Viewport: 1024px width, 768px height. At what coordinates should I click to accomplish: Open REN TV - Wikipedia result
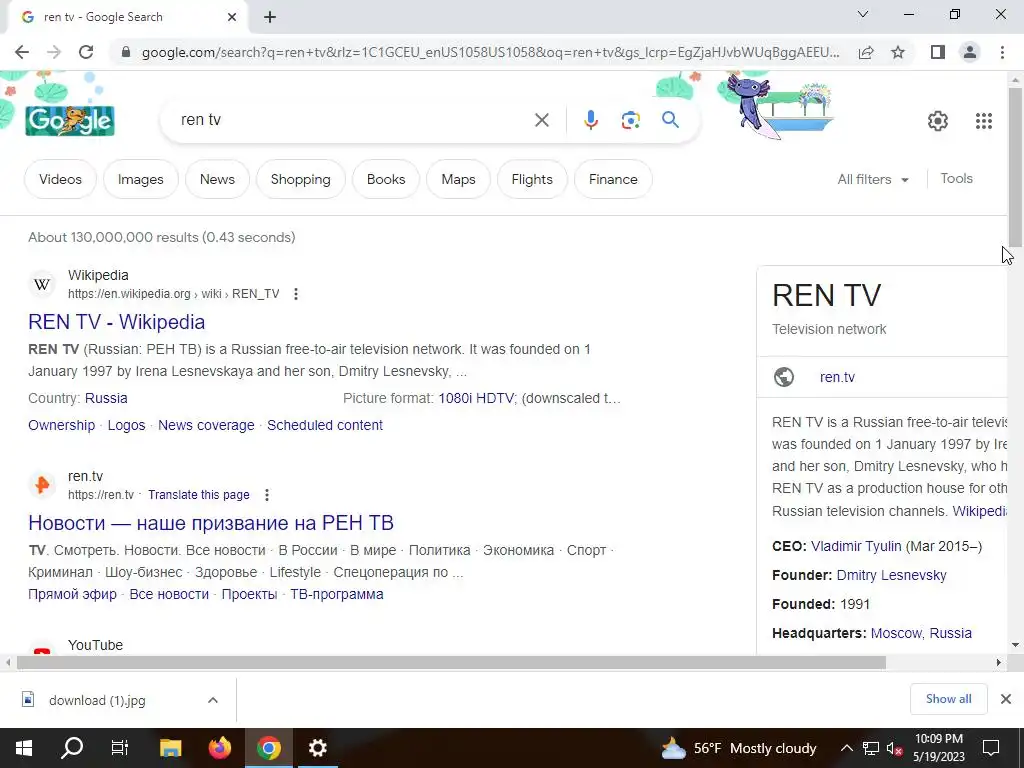[116, 322]
